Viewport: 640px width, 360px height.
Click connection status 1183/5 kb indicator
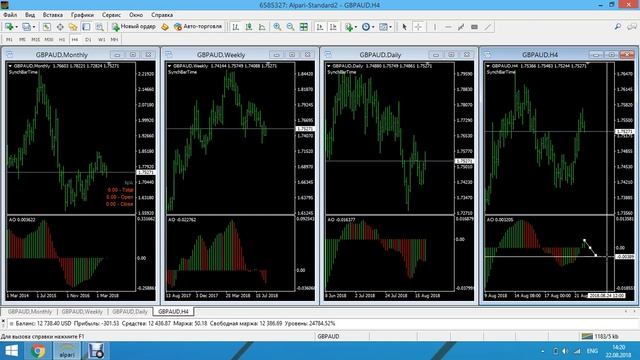(x=600, y=336)
